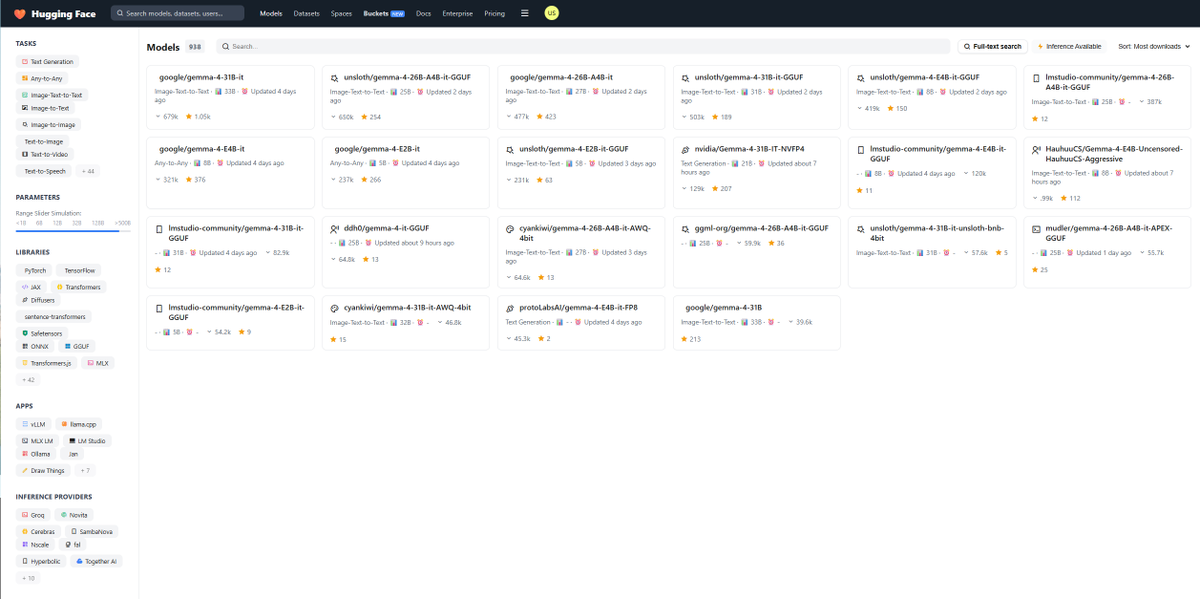
Task: Click the llama.cpp app icon
Action: (62, 424)
